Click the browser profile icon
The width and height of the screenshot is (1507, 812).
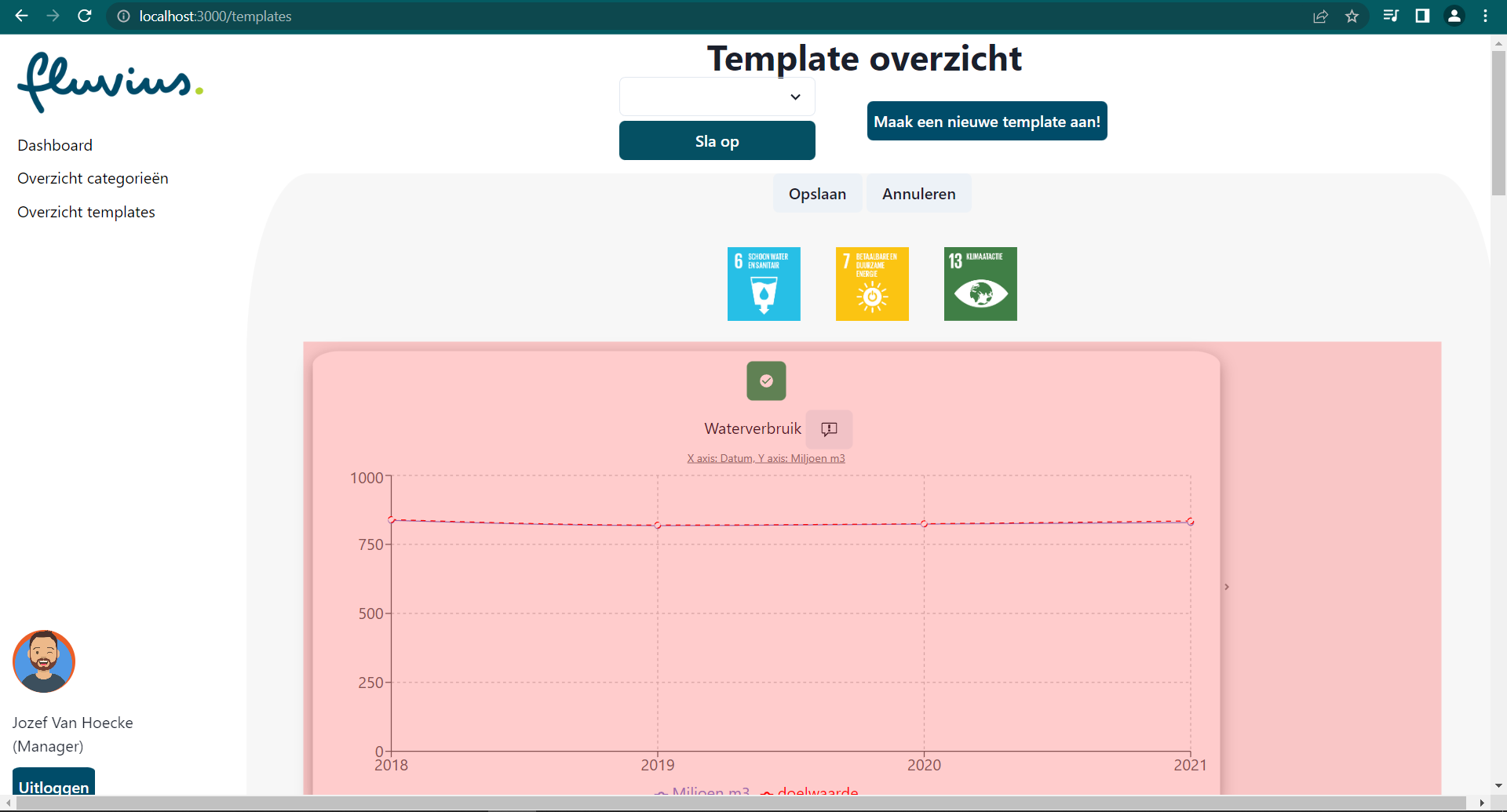(1454, 16)
